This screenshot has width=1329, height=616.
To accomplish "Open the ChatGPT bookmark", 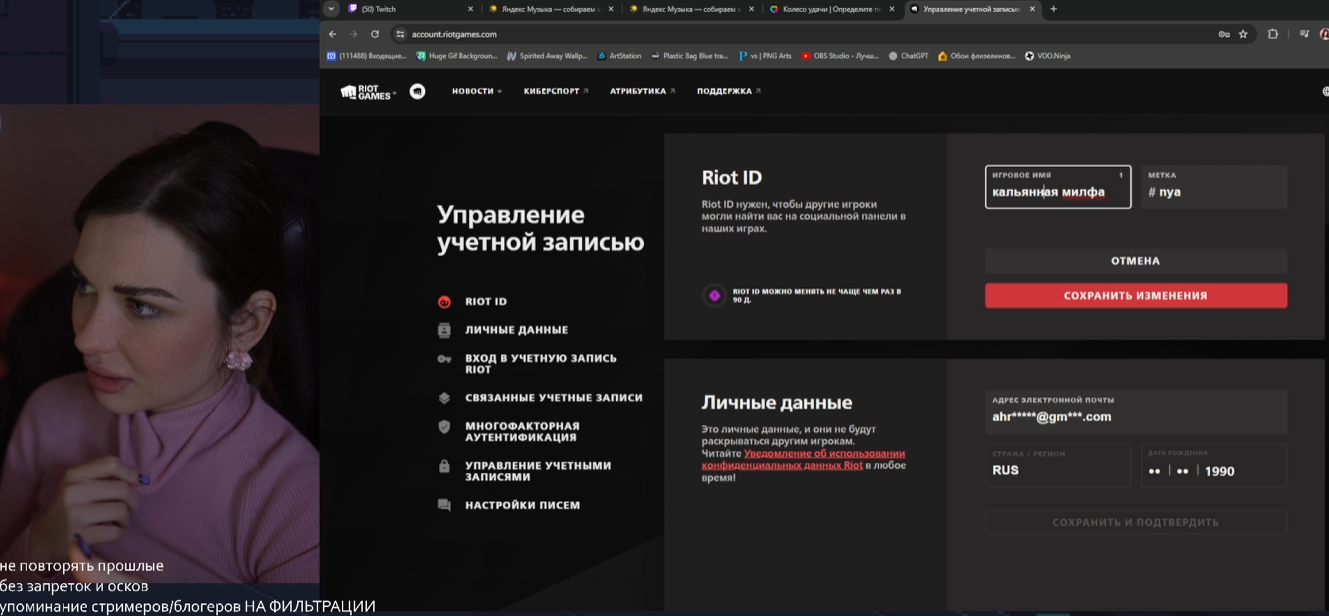I will pos(908,56).
